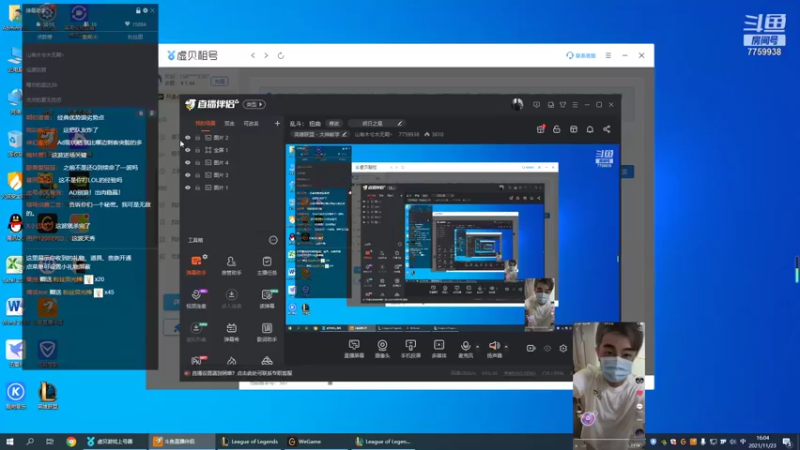Open League of Legends in taskbar
This screenshot has width=800, height=450.
point(249,441)
